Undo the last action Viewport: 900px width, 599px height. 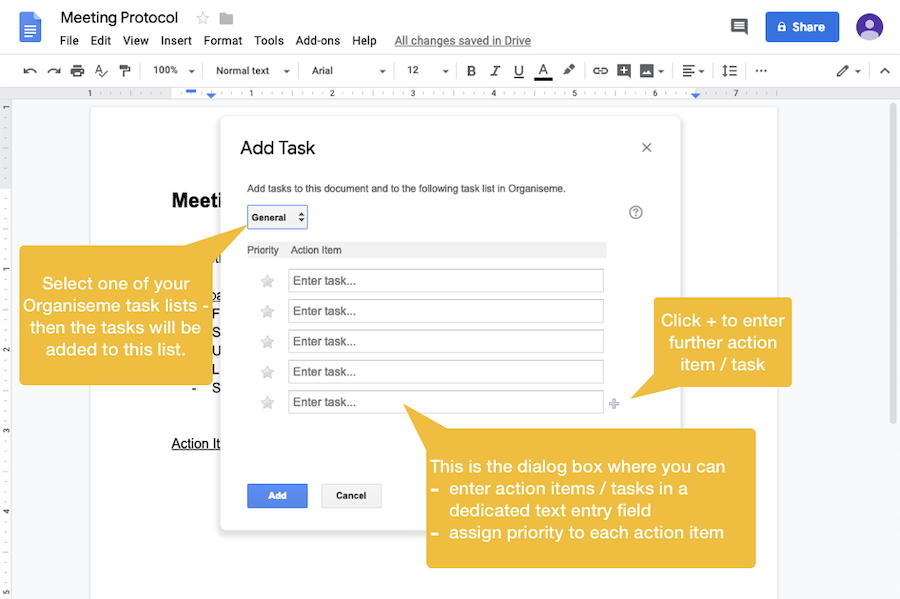pyautogui.click(x=30, y=70)
